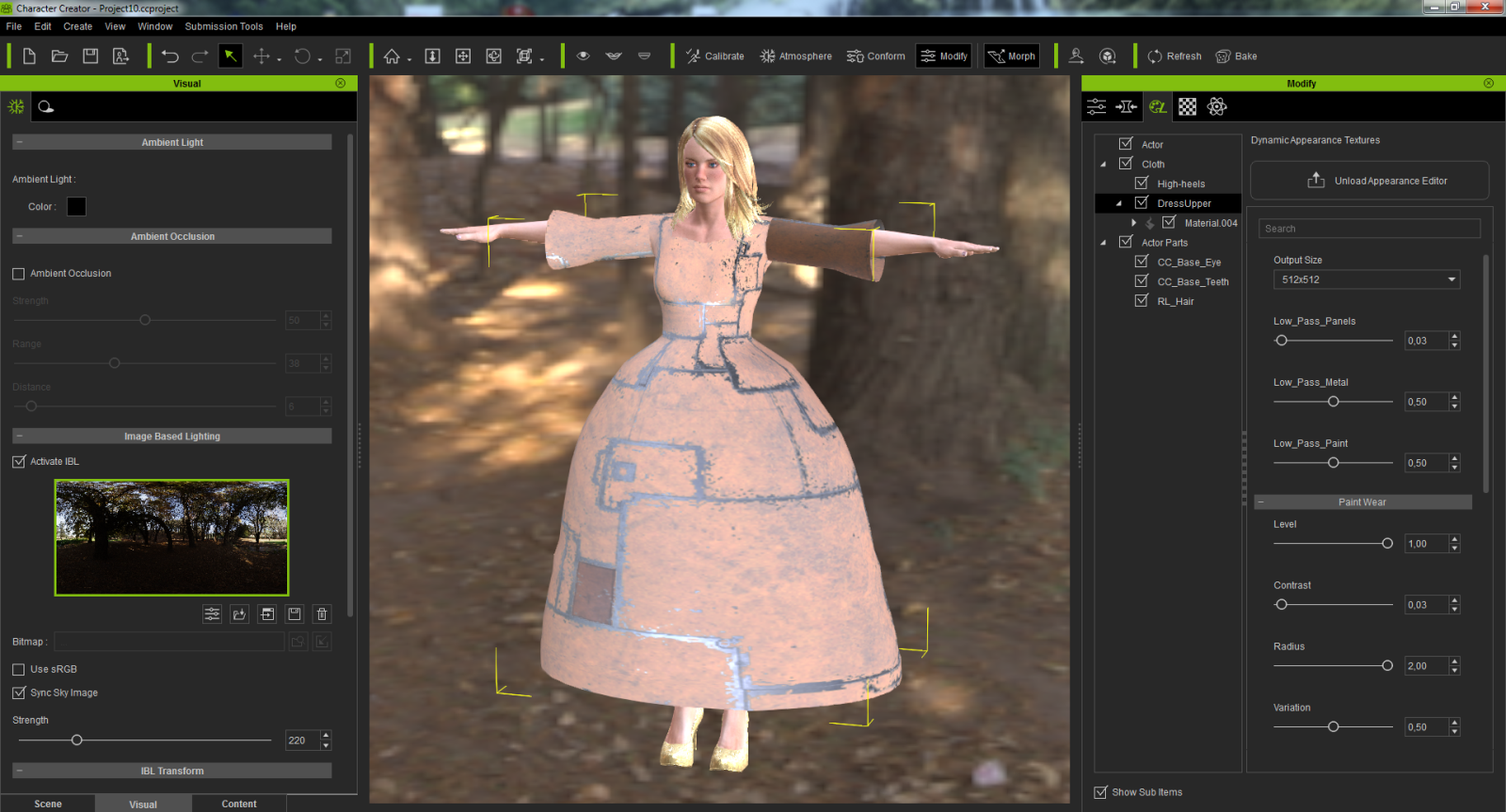
Task: Undo the last action
Action: point(169,56)
